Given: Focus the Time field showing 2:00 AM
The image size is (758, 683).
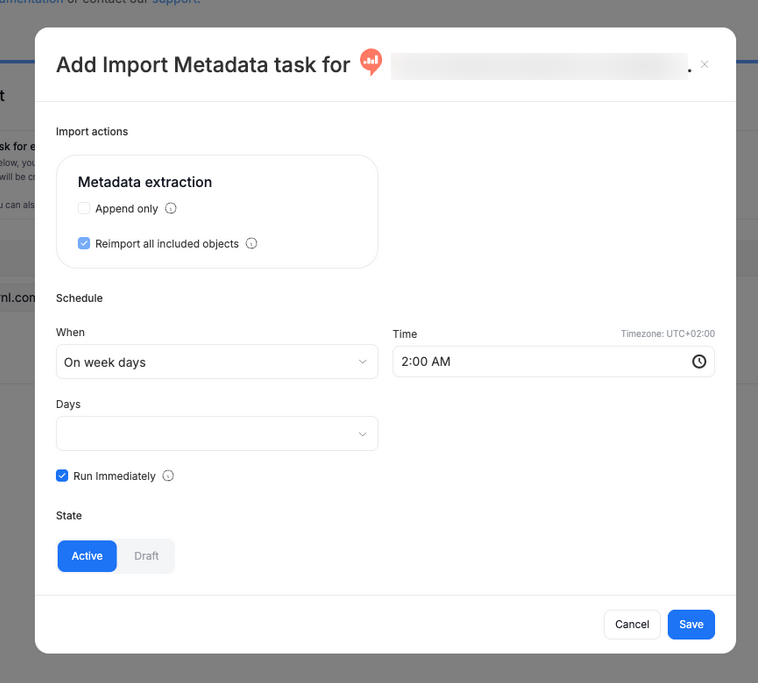Looking at the screenshot, I should click(x=554, y=362).
